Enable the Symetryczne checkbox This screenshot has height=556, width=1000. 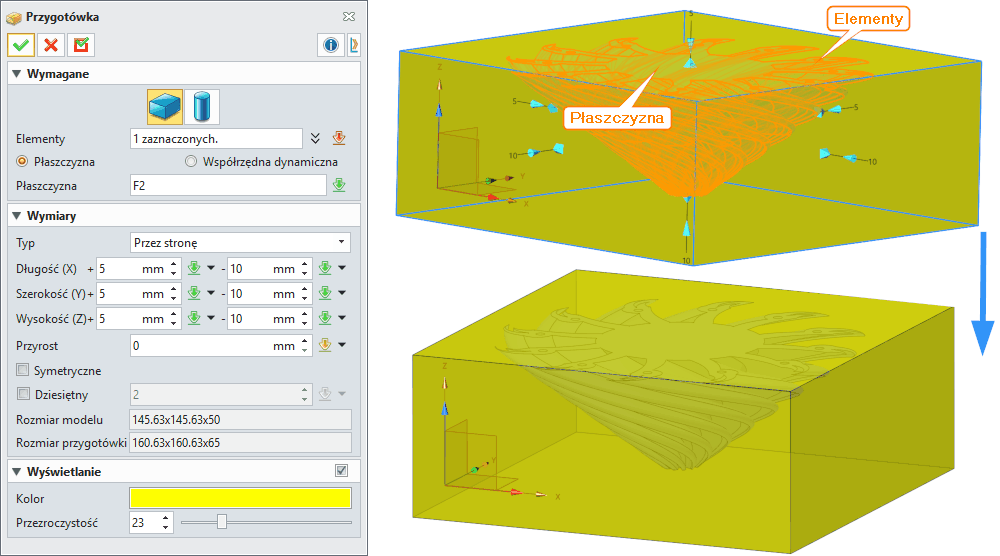tap(23, 371)
